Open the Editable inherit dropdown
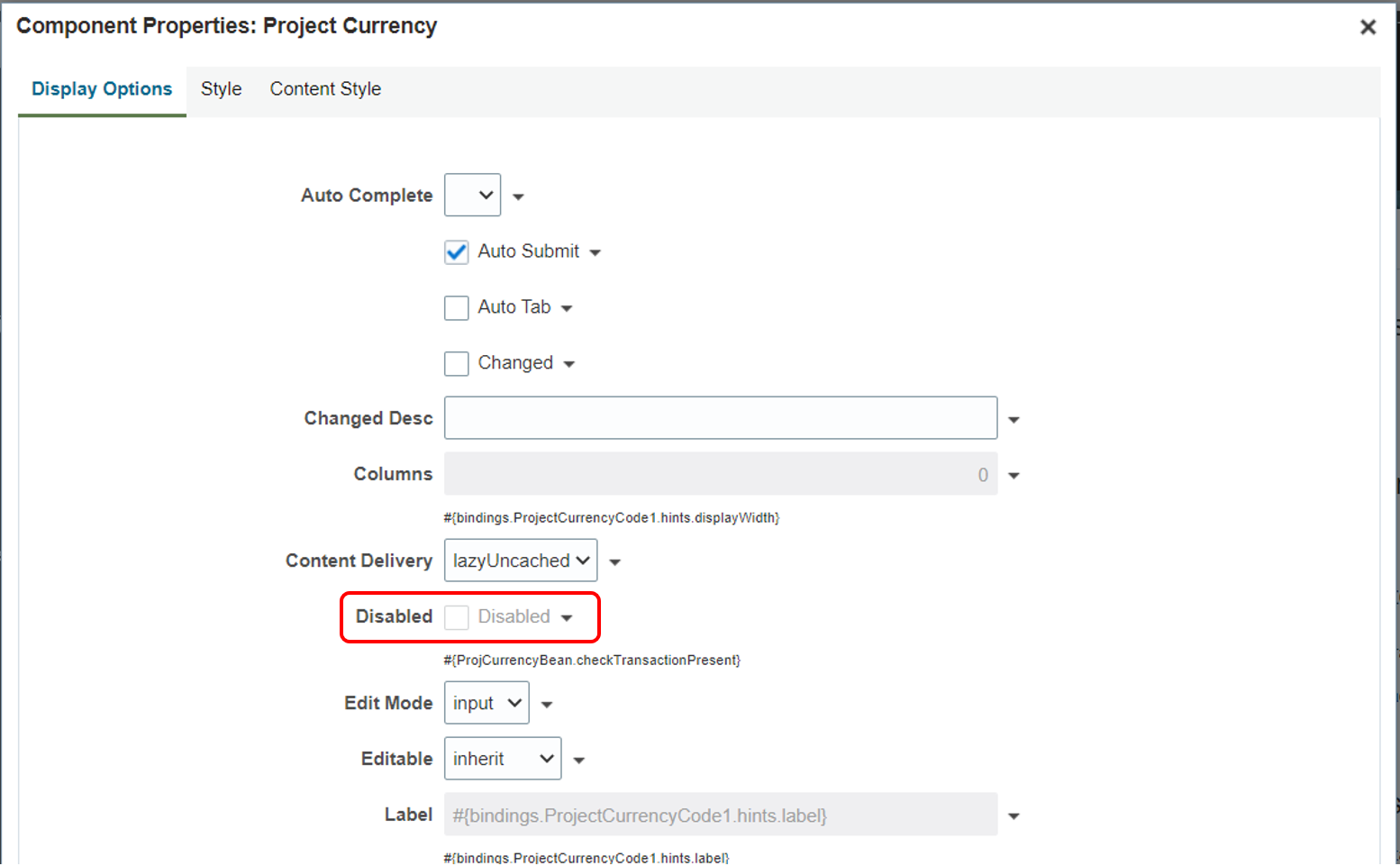Screen dimensions: 1400x866 [x=503, y=759]
